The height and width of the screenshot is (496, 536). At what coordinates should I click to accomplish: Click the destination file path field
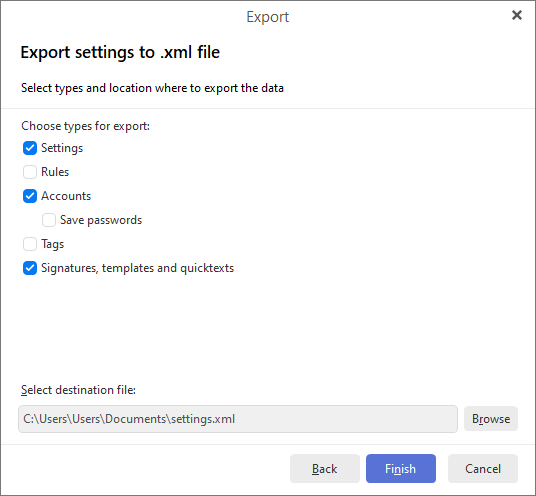(x=238, y=419)
